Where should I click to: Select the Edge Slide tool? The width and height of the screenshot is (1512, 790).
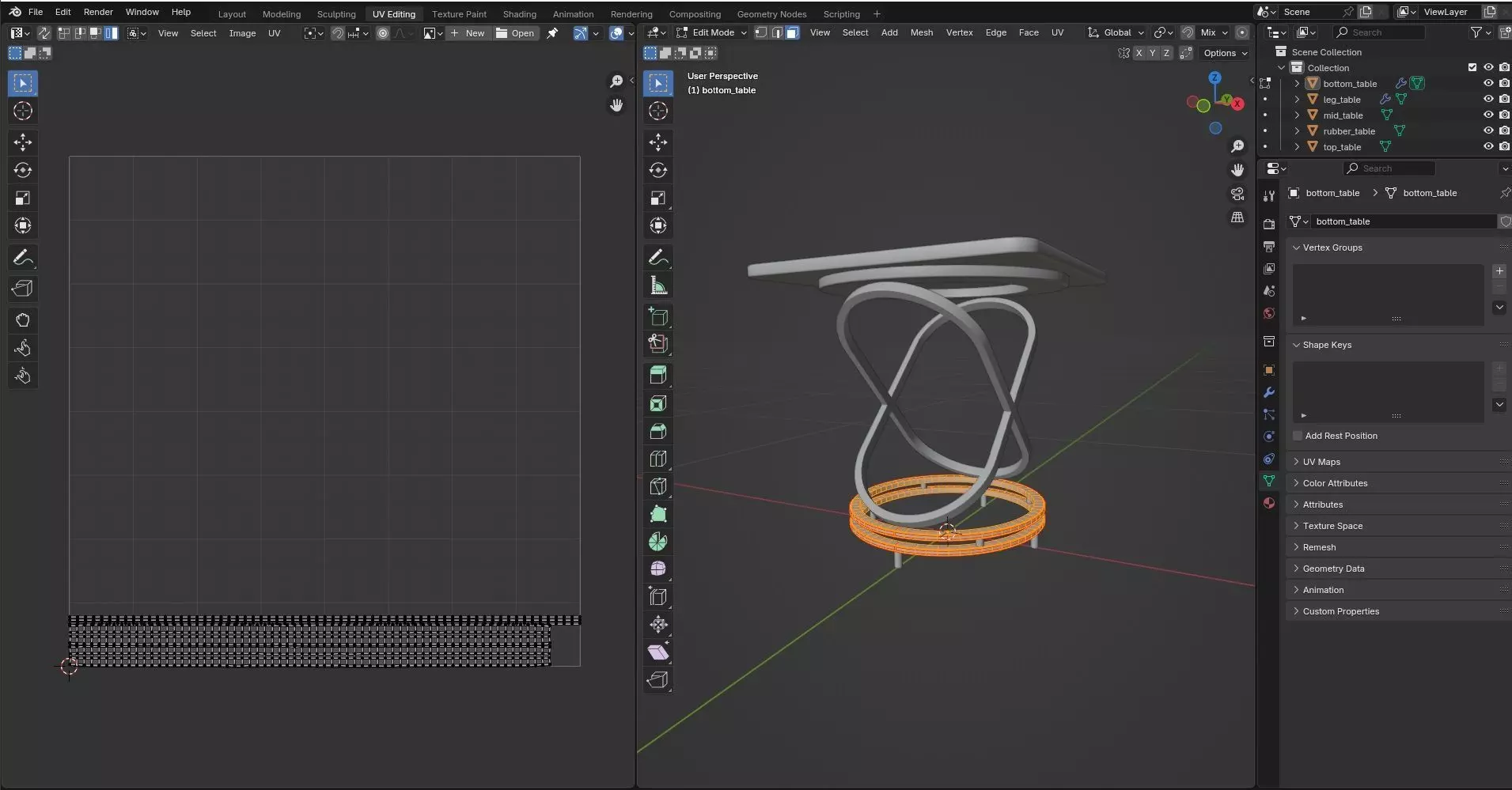[x=658, y=597]
